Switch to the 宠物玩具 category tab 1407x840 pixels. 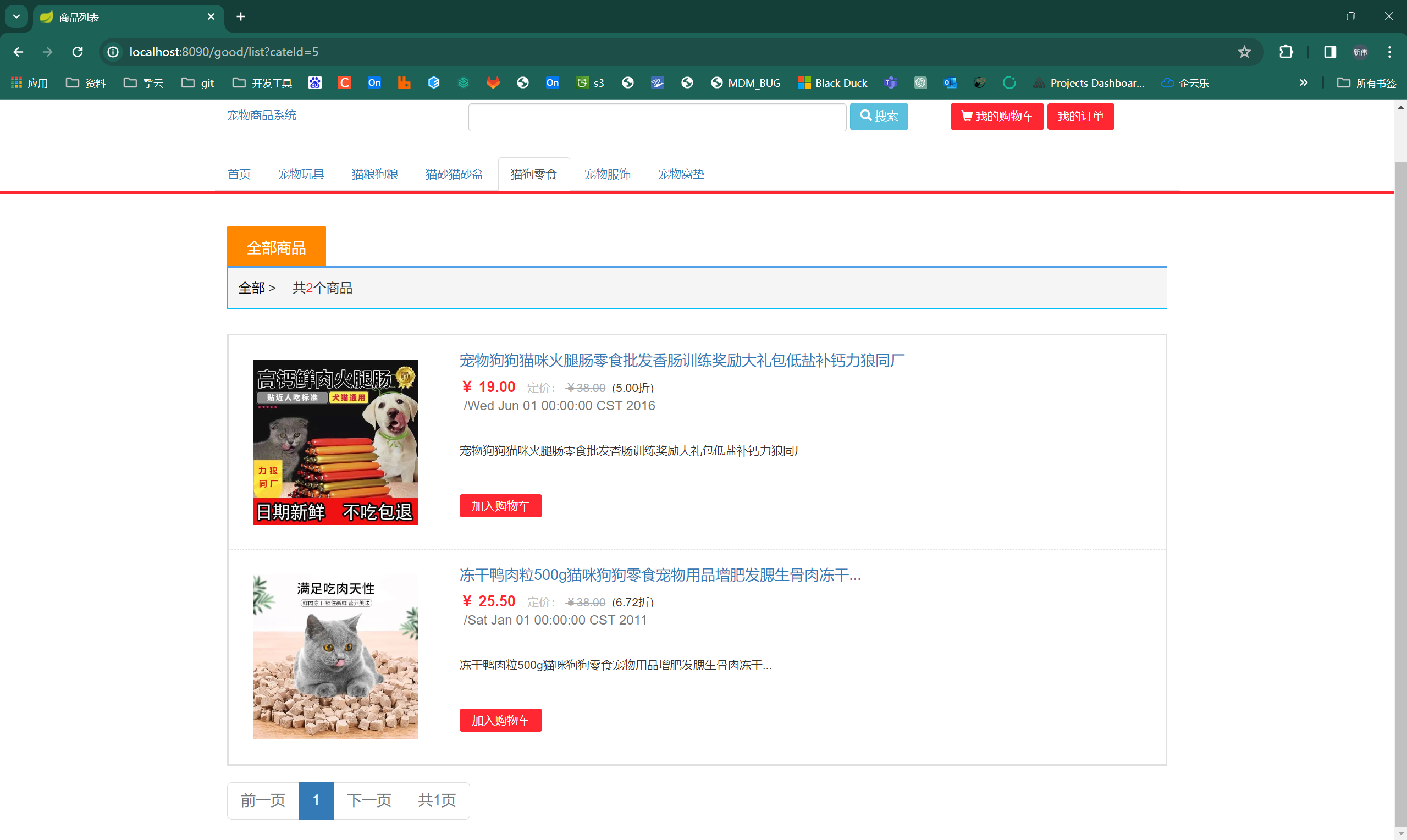click(x=301, y=174)
